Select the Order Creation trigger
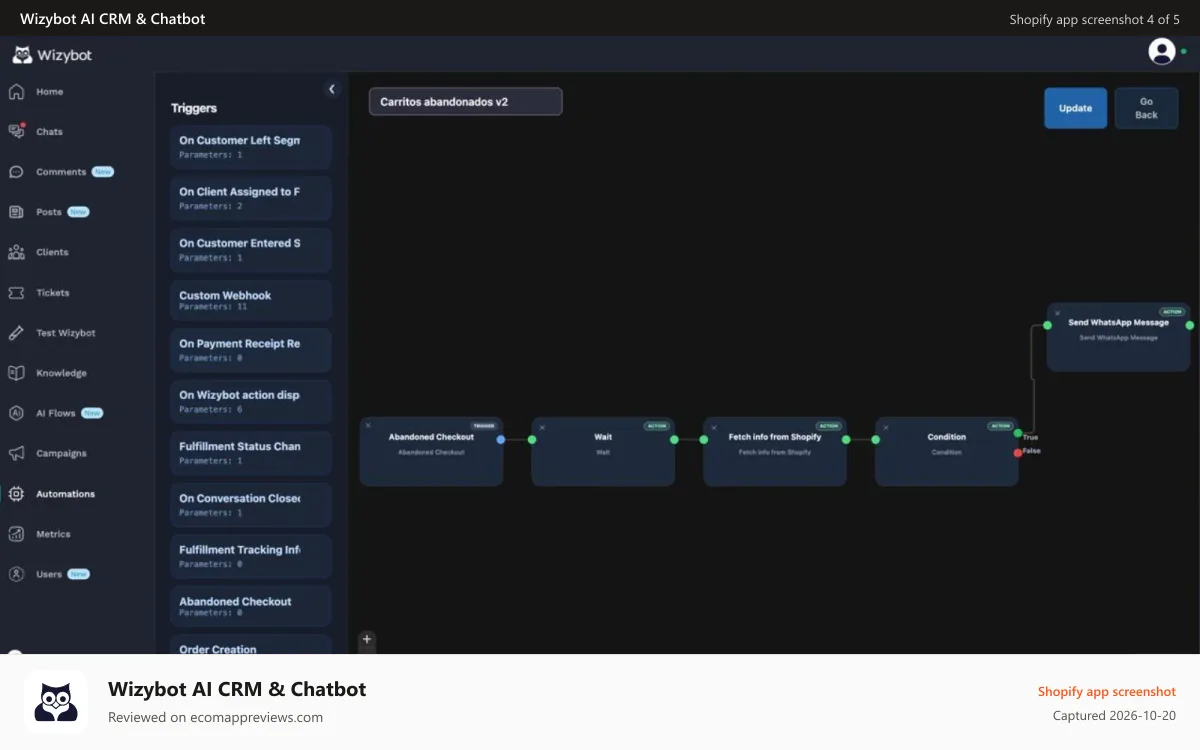Image resolution: width=1200 pixels, height=750 pixels. click(x=250, y=645)
